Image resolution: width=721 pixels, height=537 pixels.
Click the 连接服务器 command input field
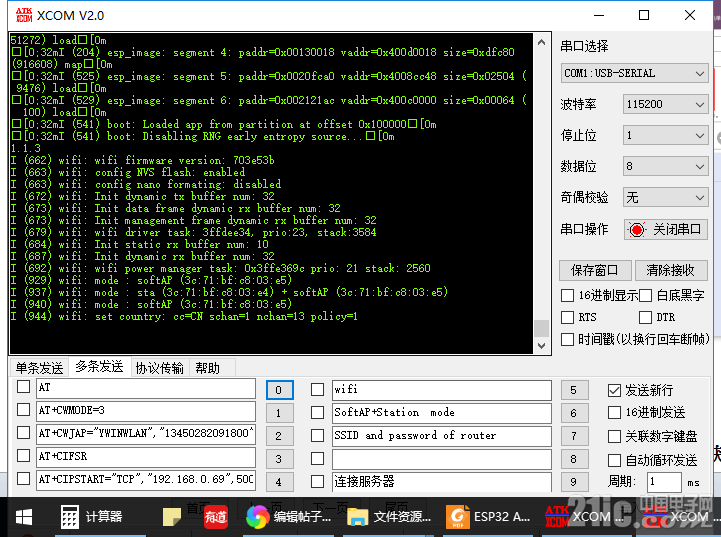tap(442, 482)
